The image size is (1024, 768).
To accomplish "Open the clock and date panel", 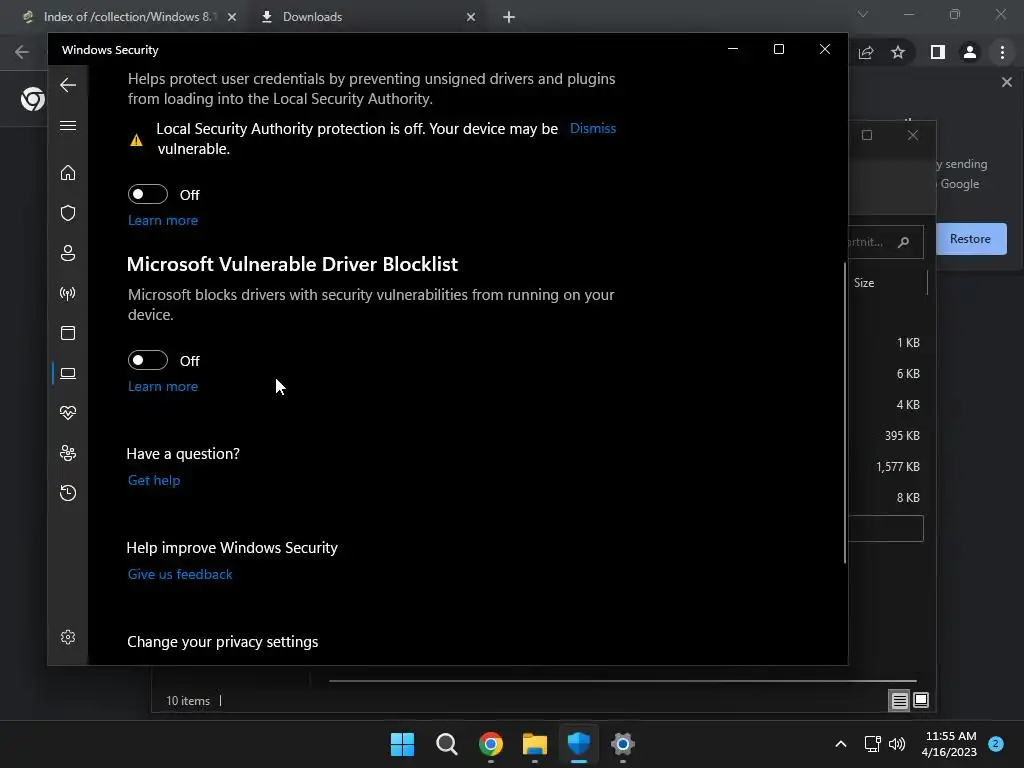I will pyautogui.click(x=950, y=744).
